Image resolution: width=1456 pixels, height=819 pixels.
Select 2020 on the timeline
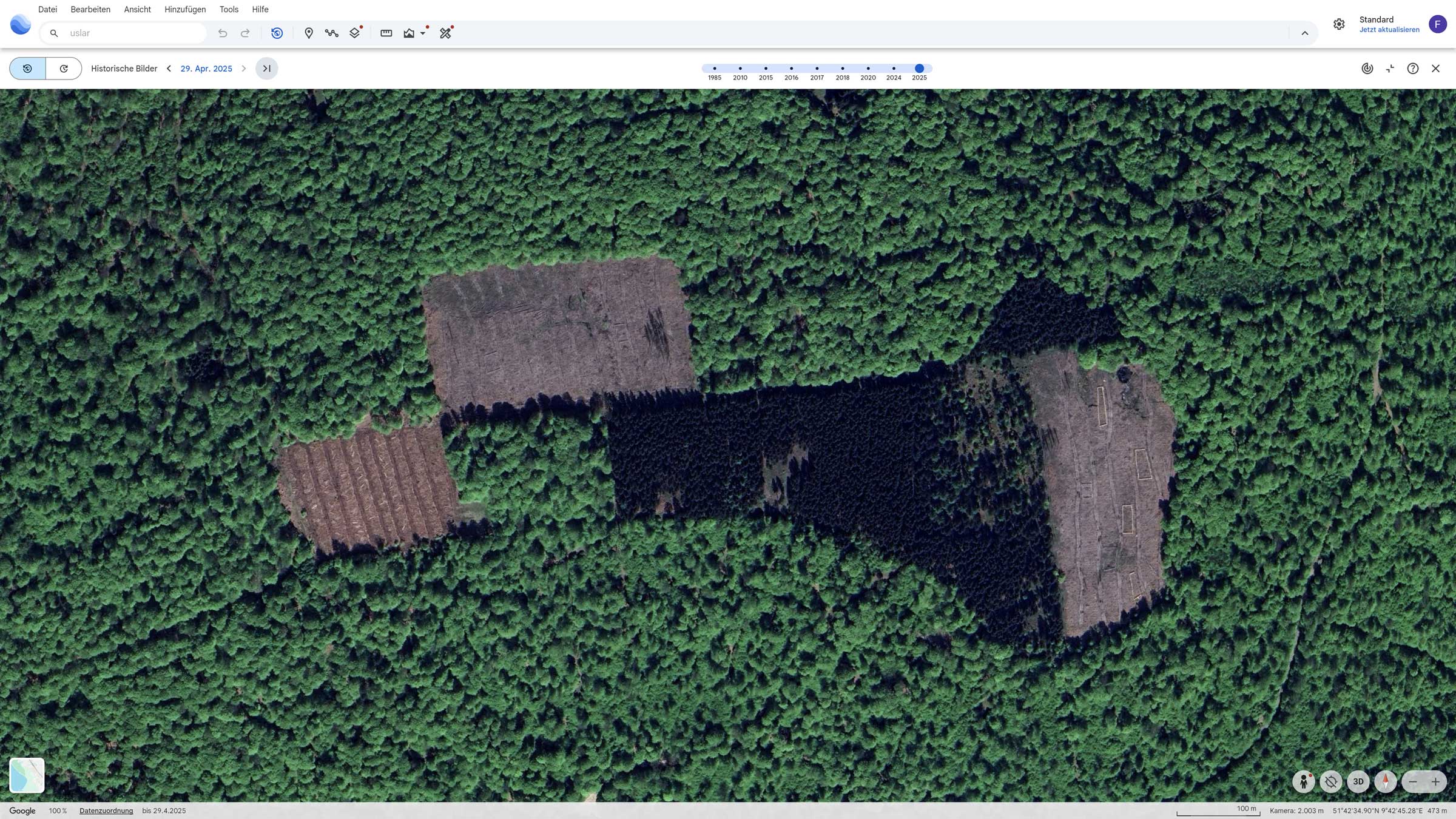coord(868,69)
